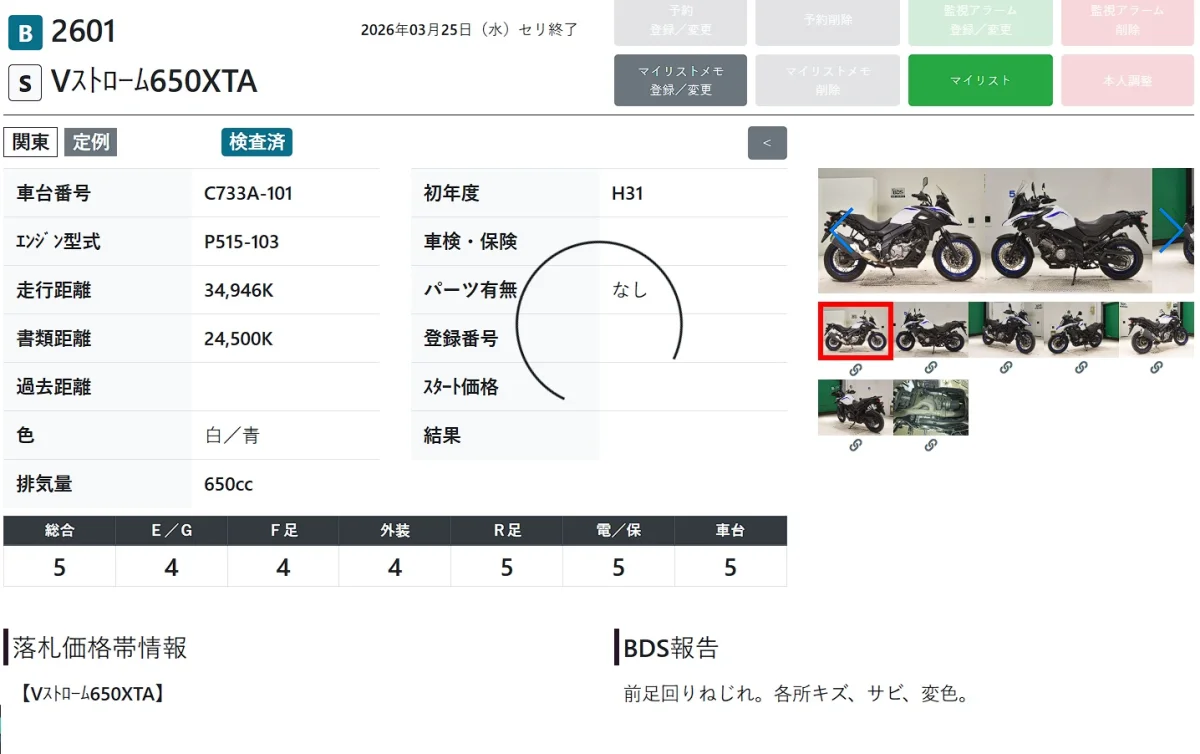Go to next photo with right arrow

pyautogui.click(x=1171, y=231)
